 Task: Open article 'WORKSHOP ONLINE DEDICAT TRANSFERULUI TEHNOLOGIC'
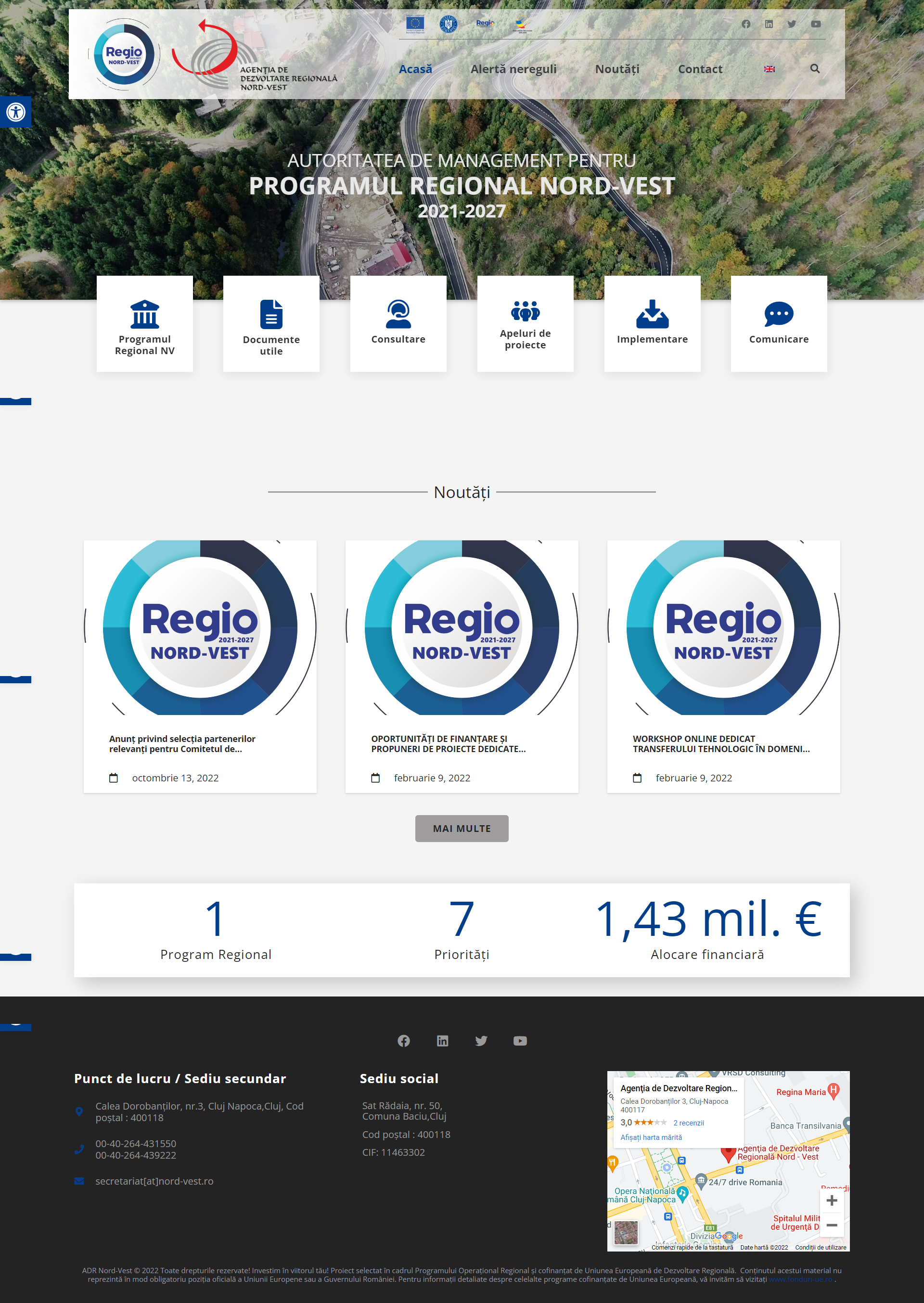(x=721, y=743)
